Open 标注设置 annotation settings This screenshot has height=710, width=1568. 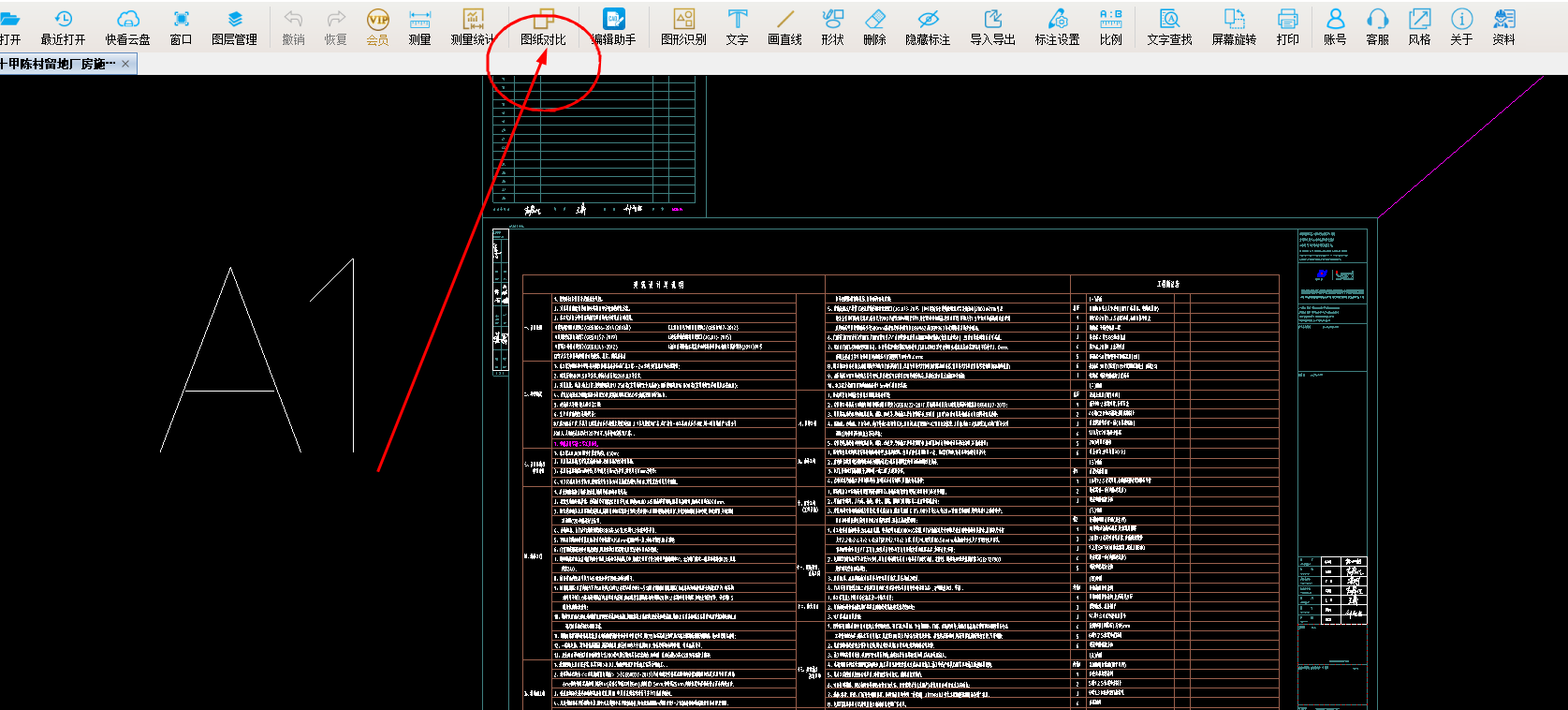click(1057, 26)
